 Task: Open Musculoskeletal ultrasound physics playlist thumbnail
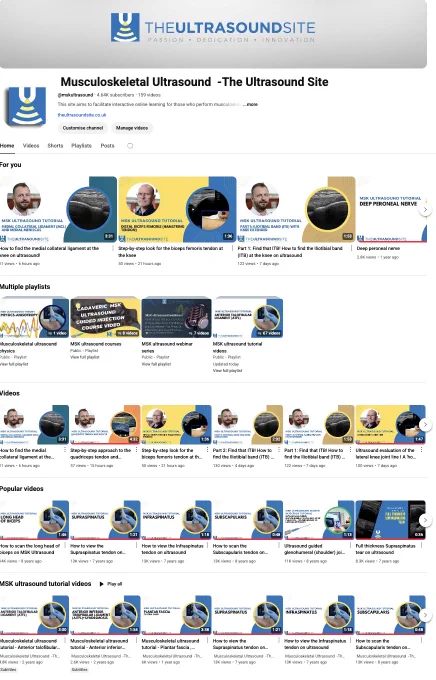(x=34, y=318)
